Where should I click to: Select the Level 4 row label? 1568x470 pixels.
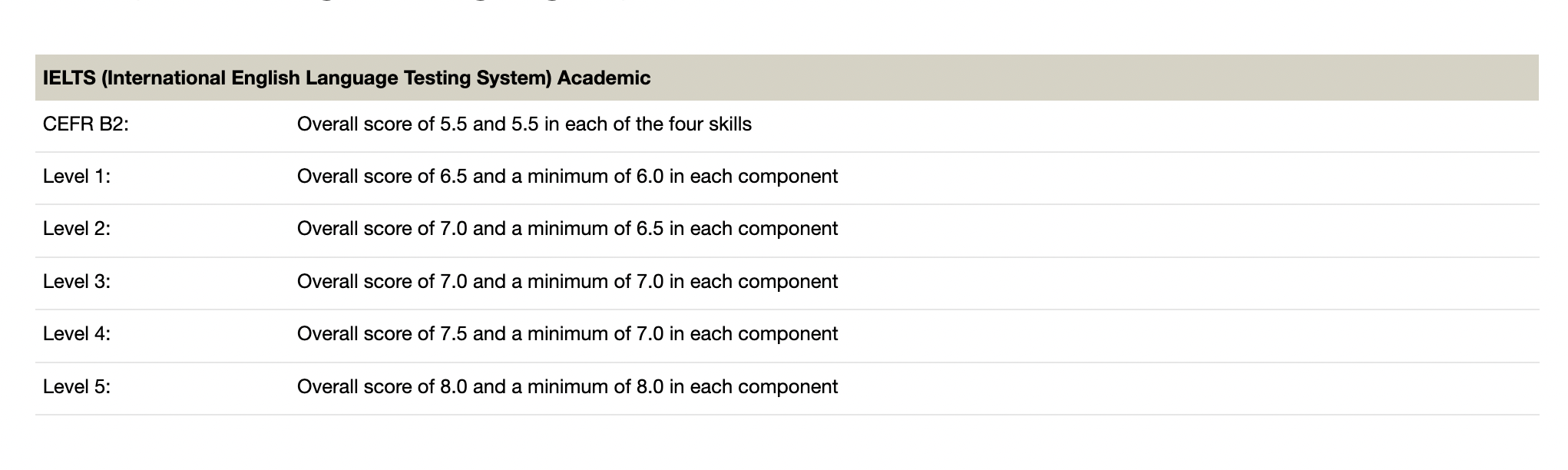click(x=77, y=334)
